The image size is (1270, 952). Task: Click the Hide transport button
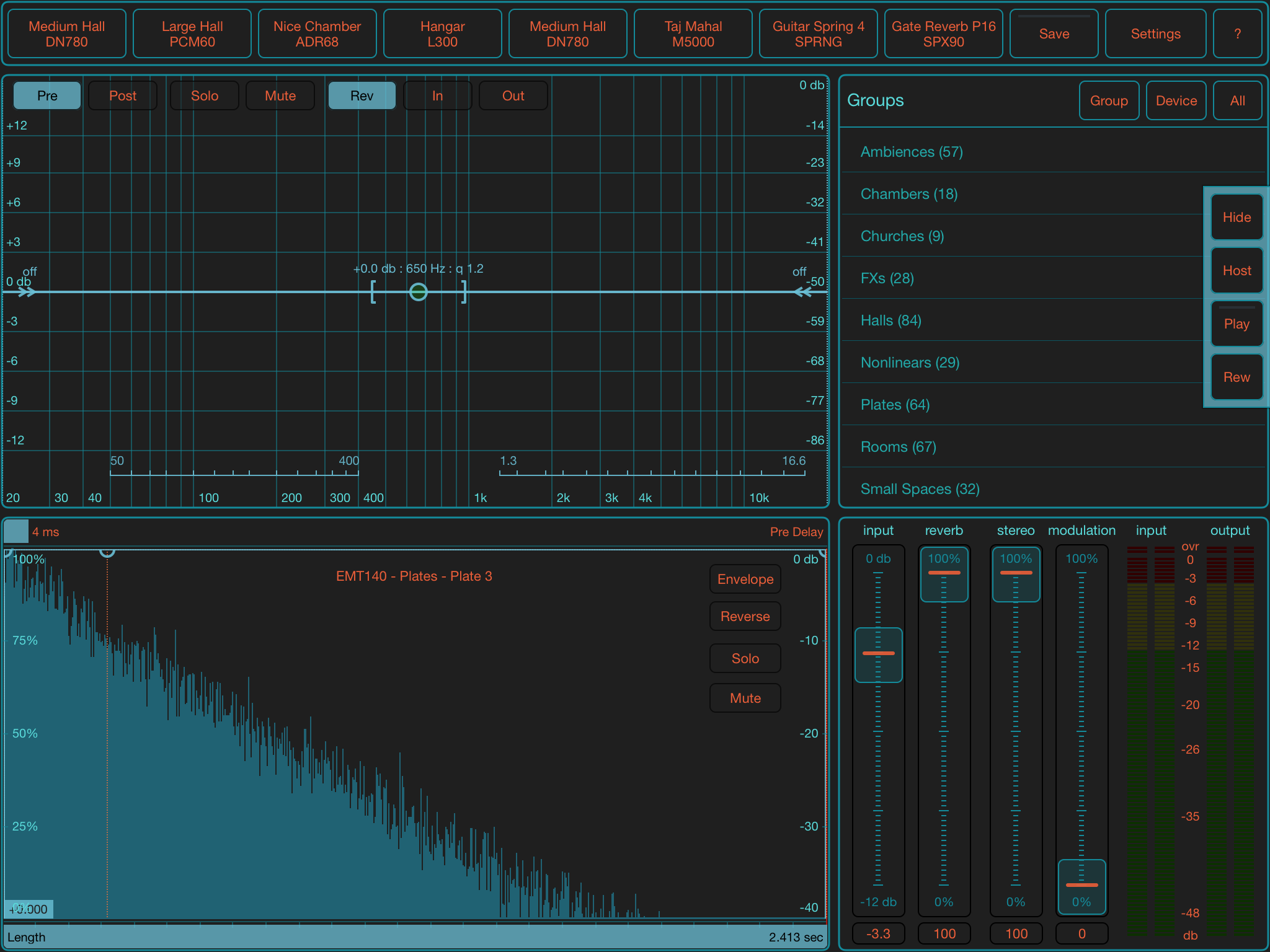pyautogui.click(x=1237, y=217)
